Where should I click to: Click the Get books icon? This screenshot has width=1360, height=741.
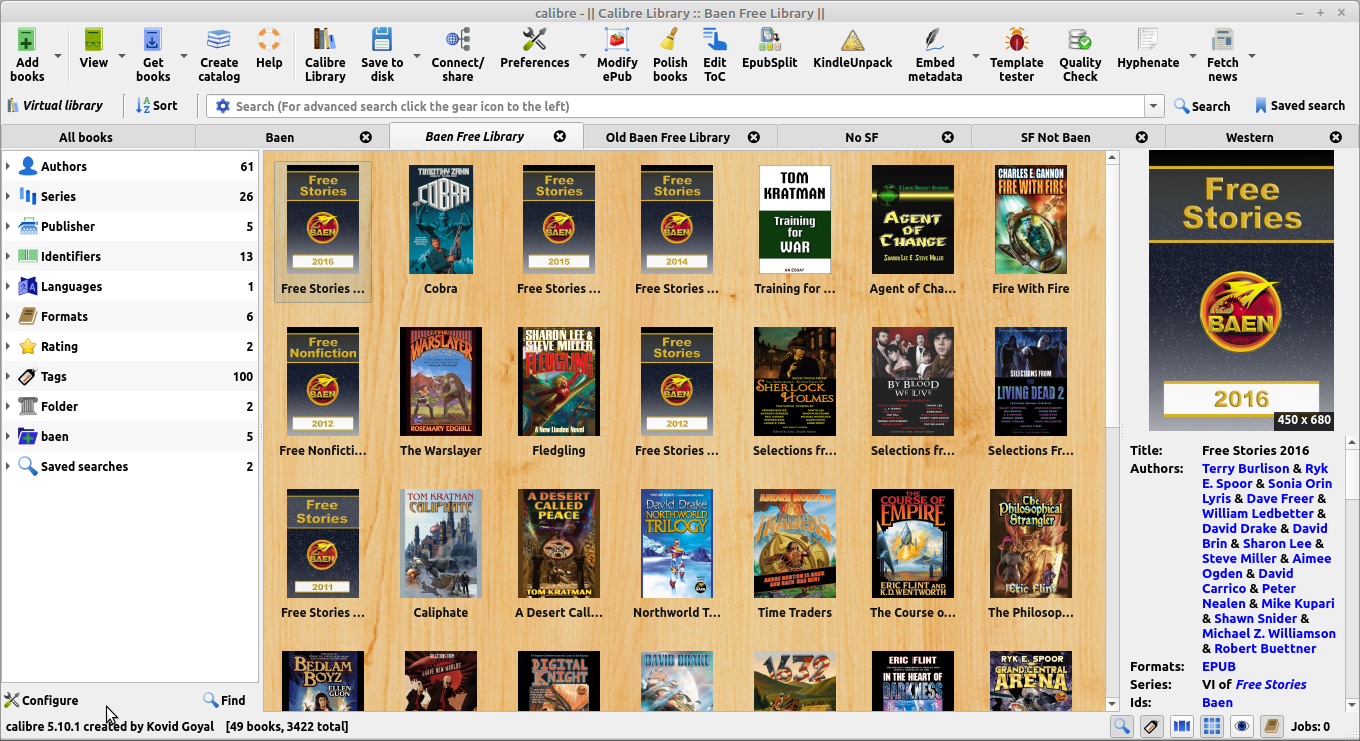(153, 40)
